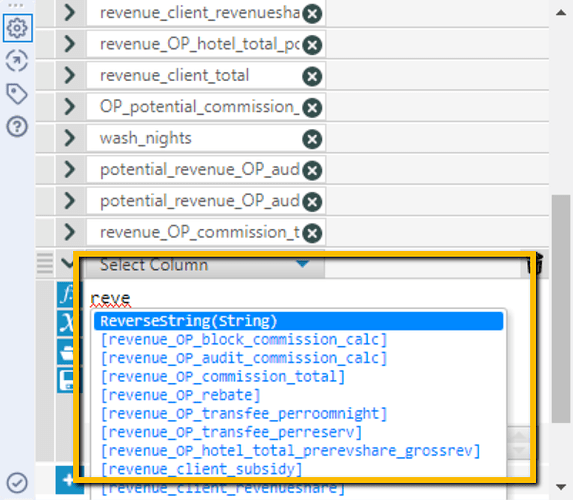Click the scrollbar down arrow
Image resolution: width=573 pixels, height=500 pixels.
coord(561,486)
